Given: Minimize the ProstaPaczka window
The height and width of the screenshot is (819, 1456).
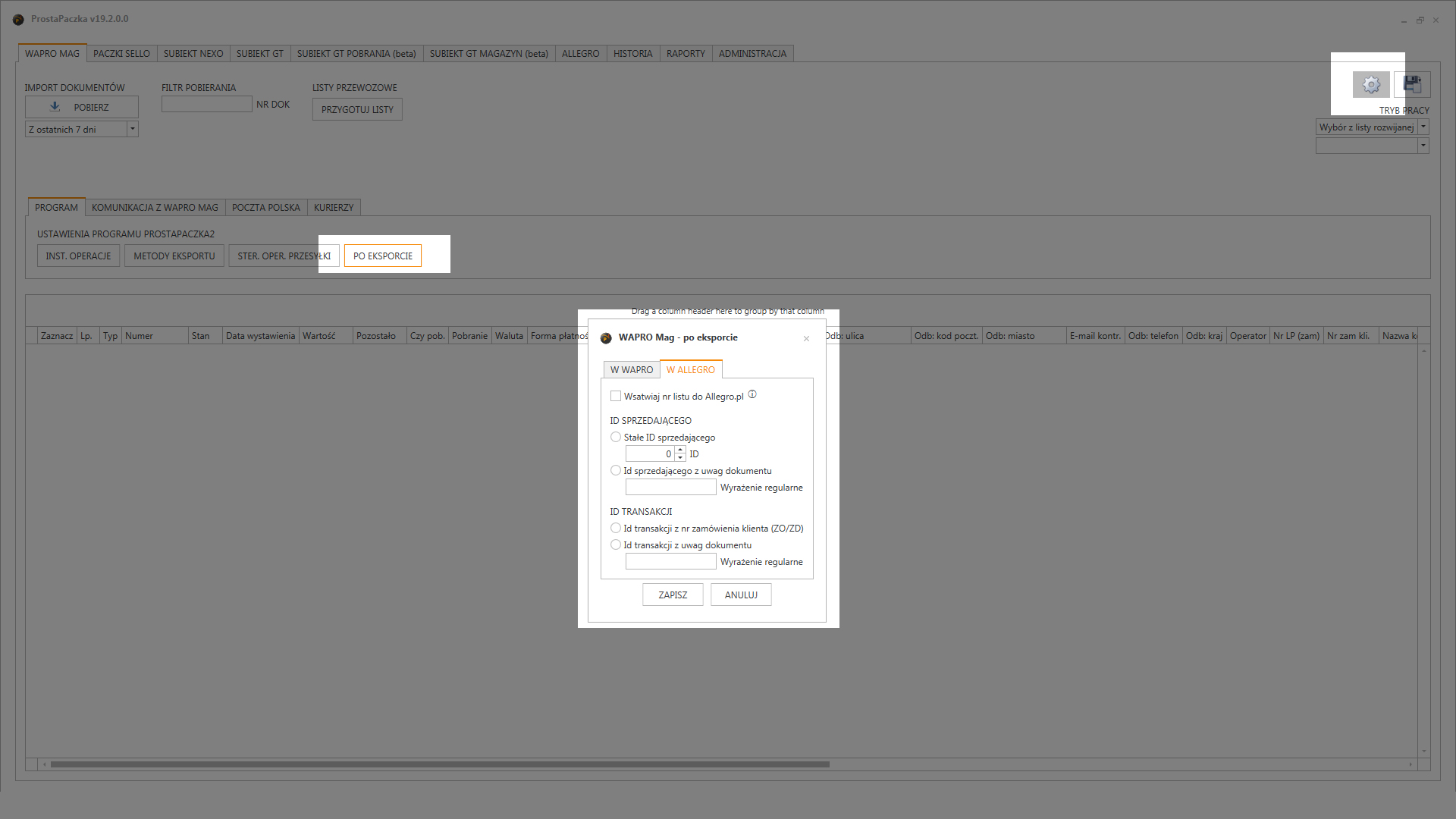Looking at the screenshot, I should (1404, 20).
